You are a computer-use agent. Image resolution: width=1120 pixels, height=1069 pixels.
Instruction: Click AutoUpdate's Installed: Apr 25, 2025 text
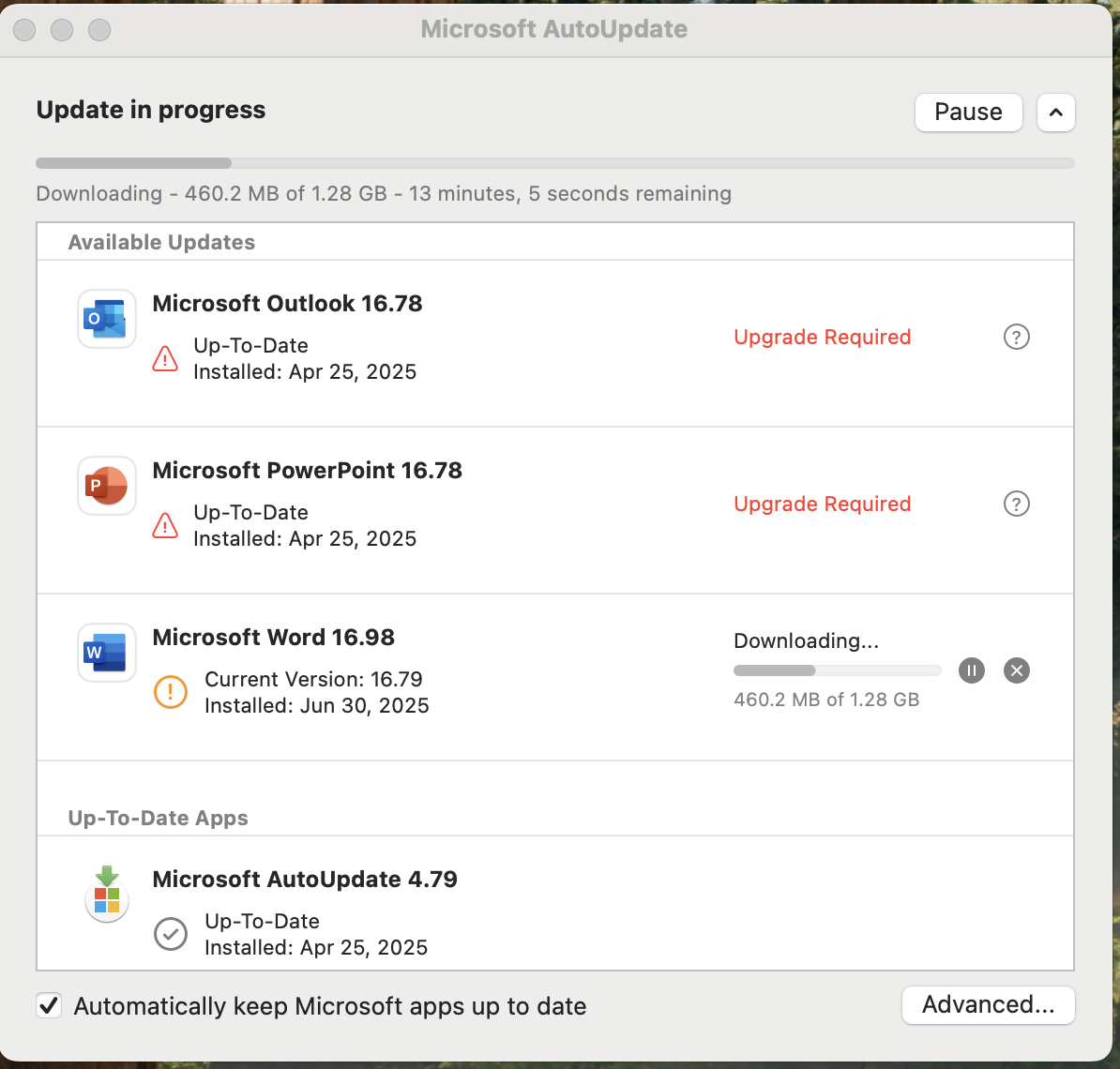[316, 948]
